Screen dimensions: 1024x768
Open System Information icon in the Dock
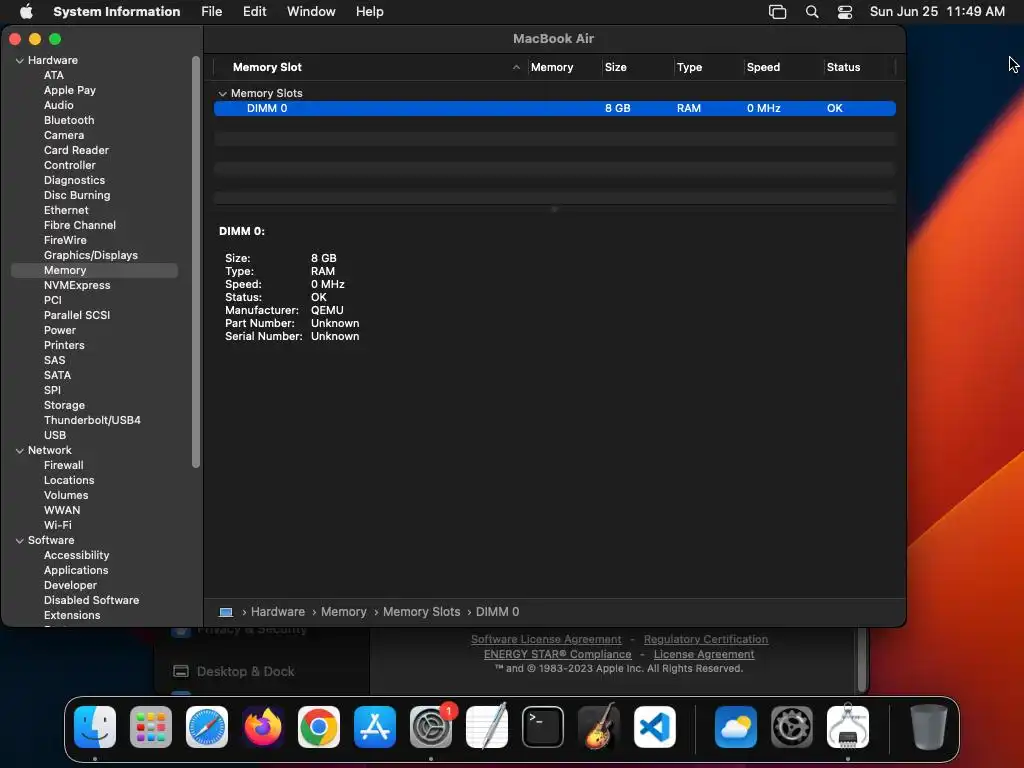(848, 727)
